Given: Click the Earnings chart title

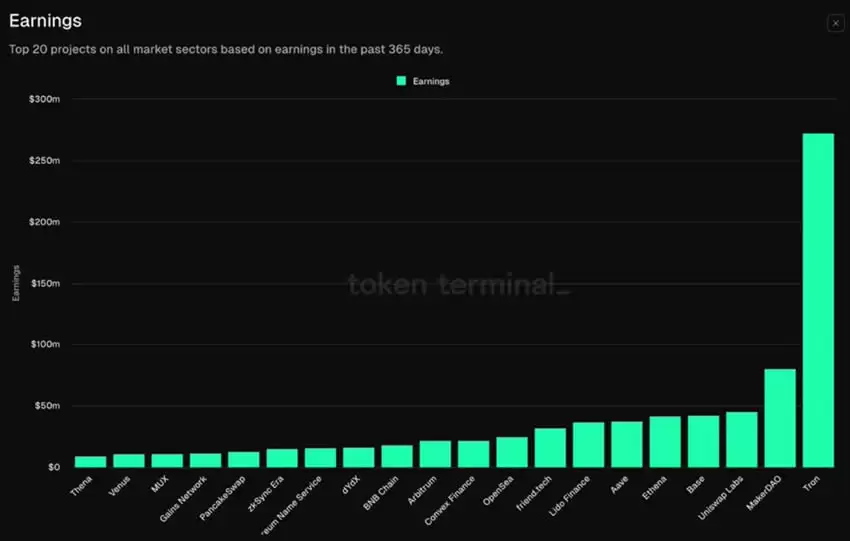Looking at the screenshot, I should [x=45, y=21].
